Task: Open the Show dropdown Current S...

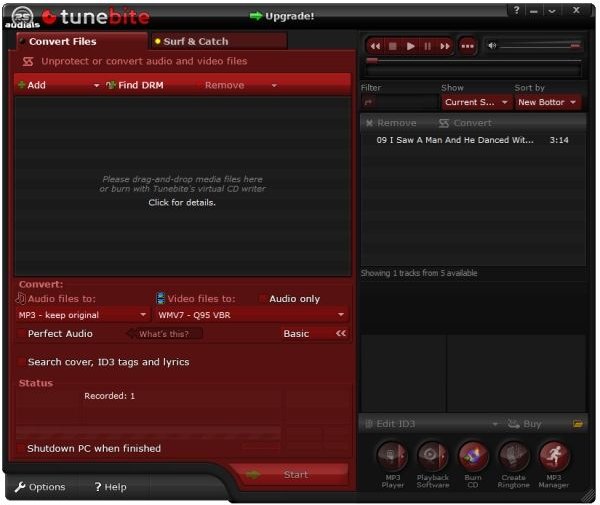Action: coord(476,102)
